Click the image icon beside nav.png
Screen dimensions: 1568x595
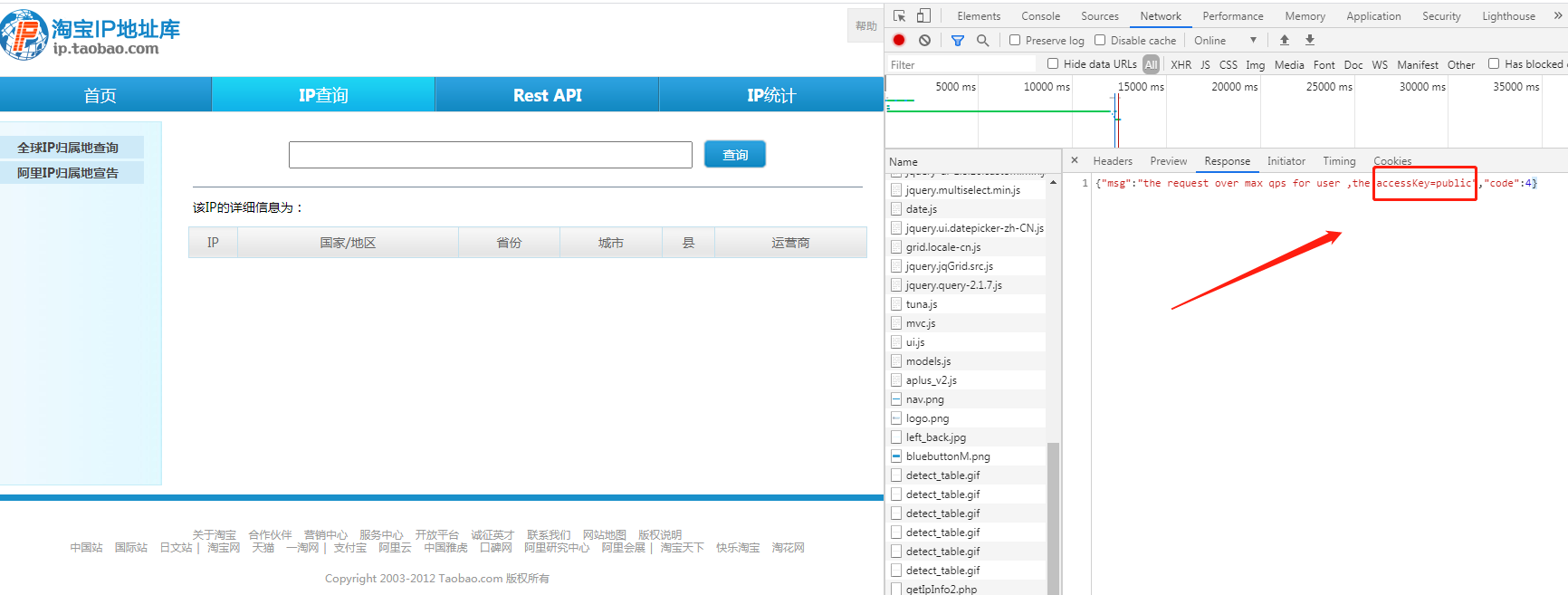(x=896, y=399)
